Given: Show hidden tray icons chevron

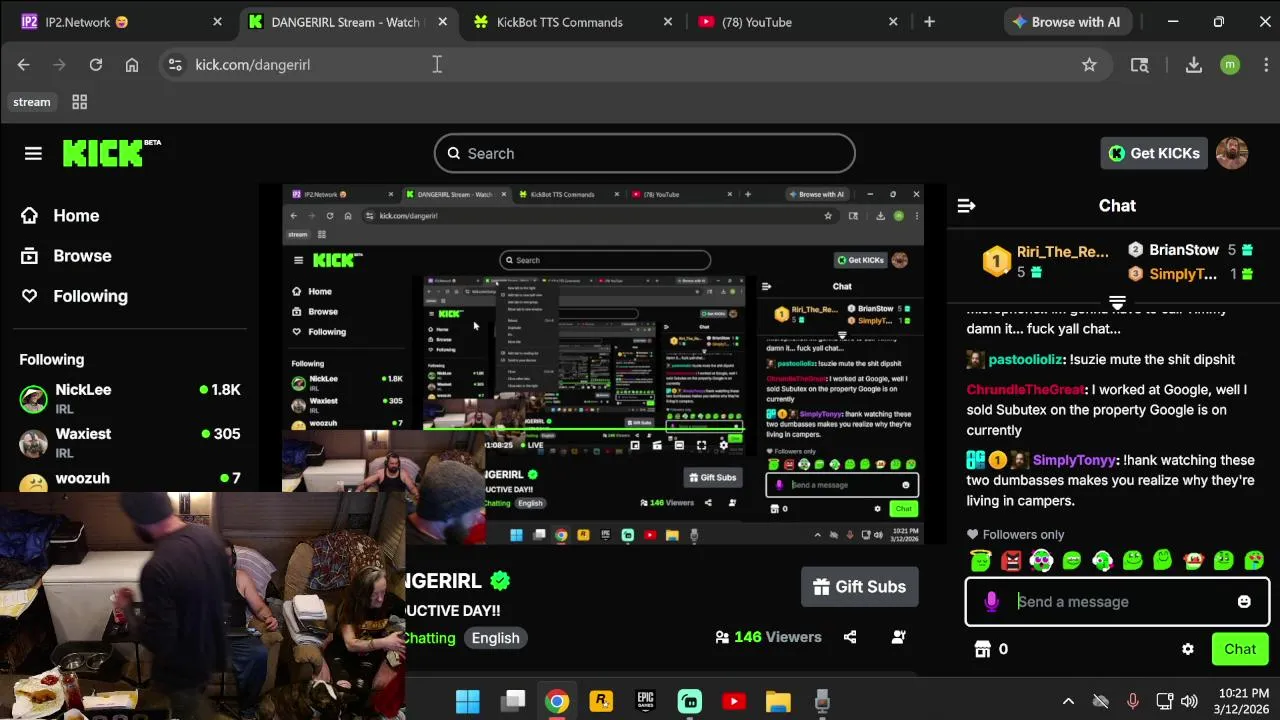Looking at the screenshot, I should (x=1068, y=702).
